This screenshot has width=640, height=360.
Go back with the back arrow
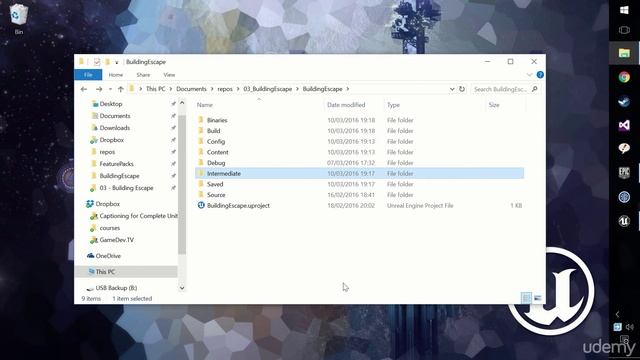(x=84, y=89)
